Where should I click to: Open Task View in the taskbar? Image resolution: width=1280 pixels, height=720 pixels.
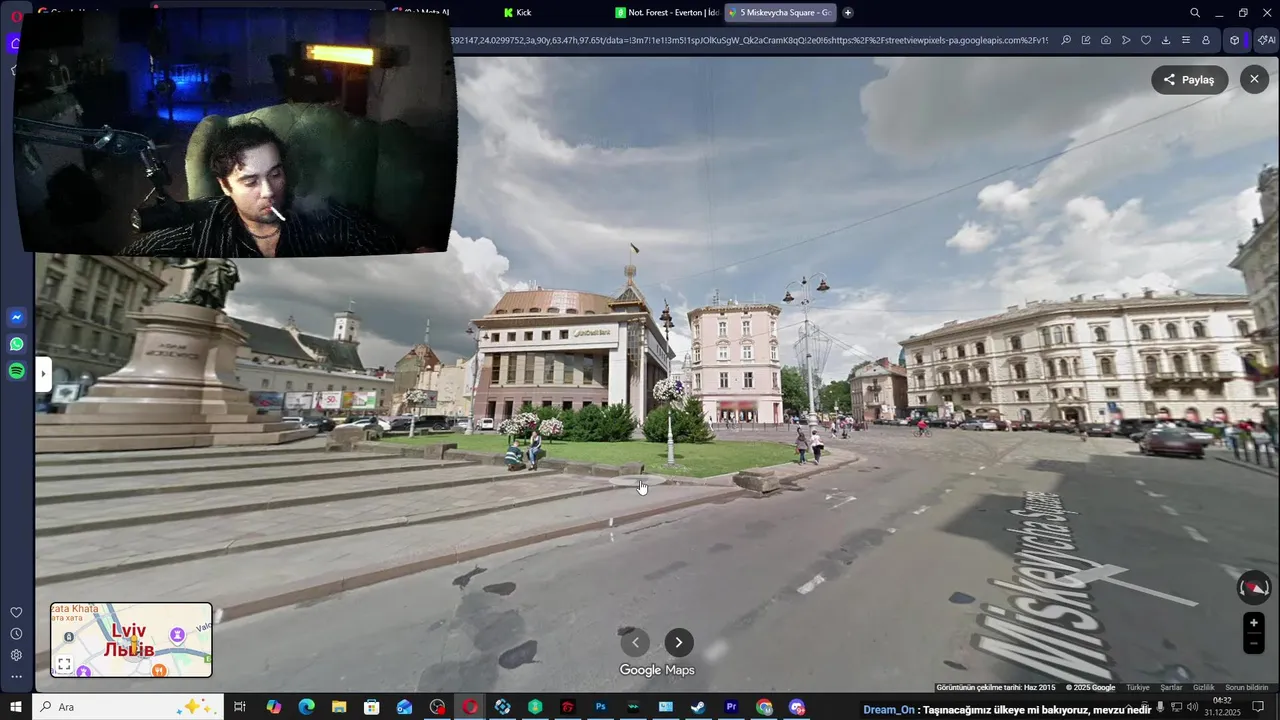point(240,707)
